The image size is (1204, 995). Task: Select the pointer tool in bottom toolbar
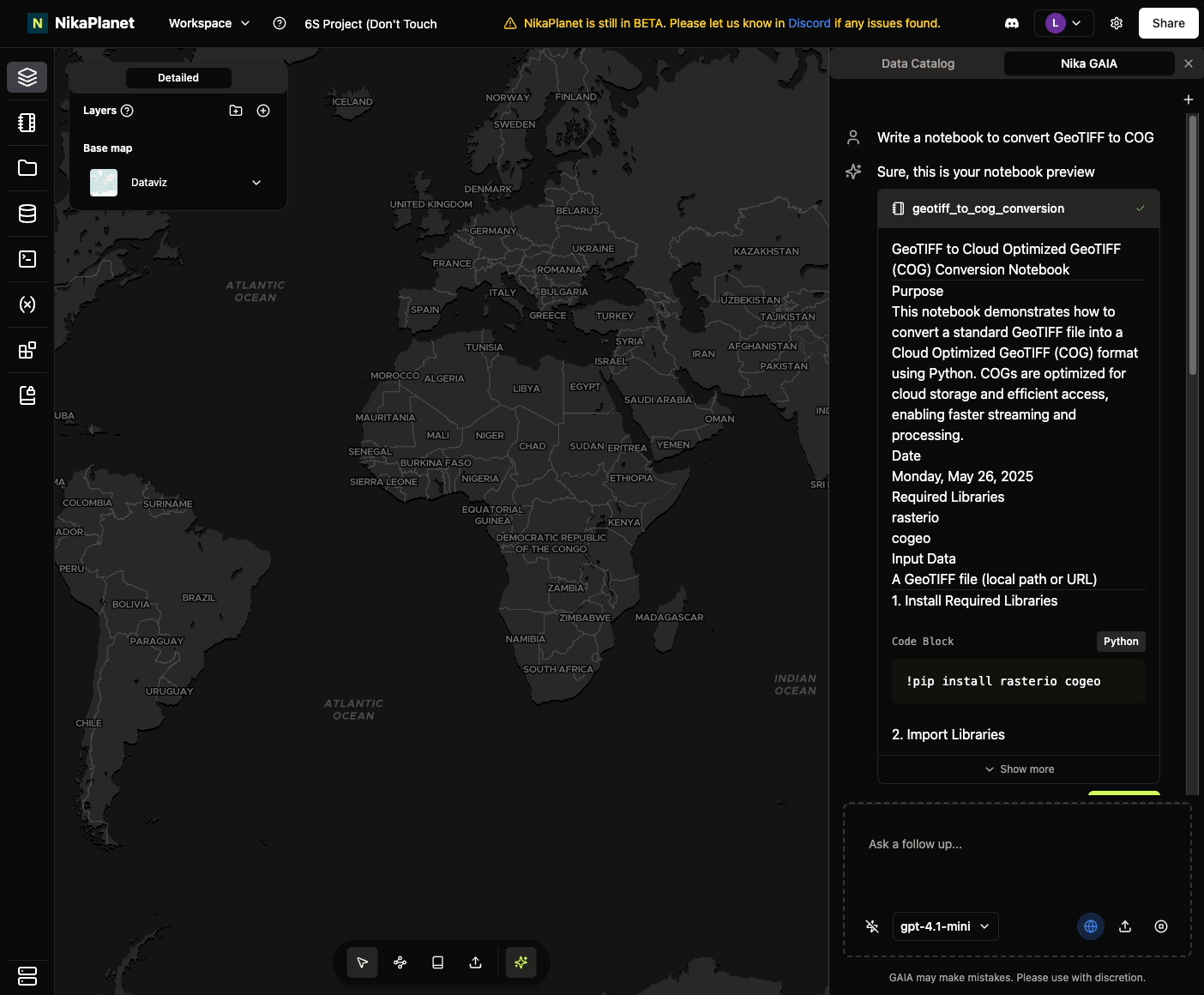[362, 962]
